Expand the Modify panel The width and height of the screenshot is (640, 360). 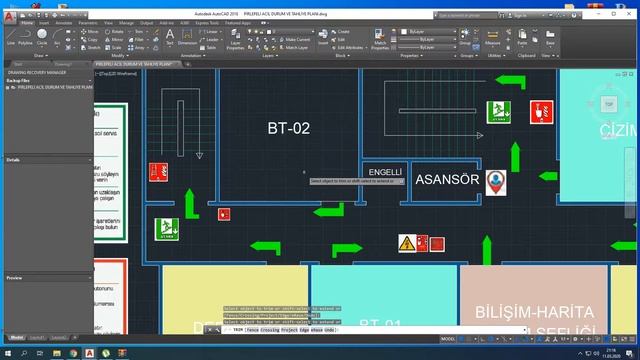119,56
